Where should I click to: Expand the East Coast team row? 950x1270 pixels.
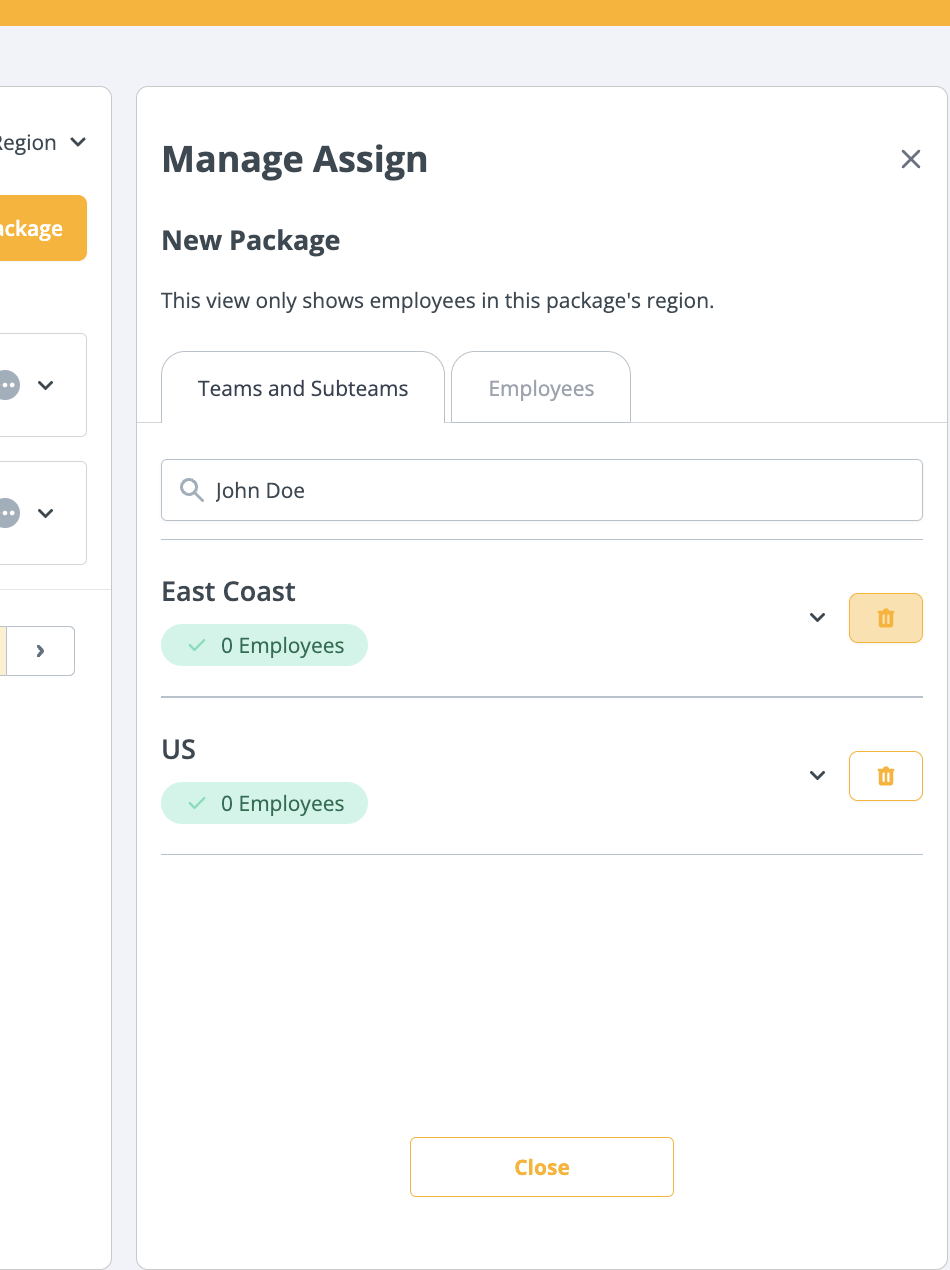[817, 618]
